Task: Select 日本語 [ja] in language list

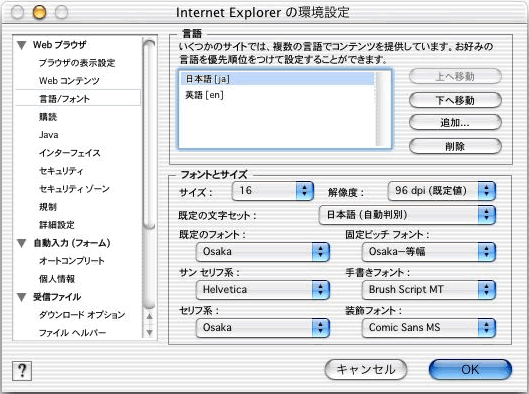Action: 277,79
